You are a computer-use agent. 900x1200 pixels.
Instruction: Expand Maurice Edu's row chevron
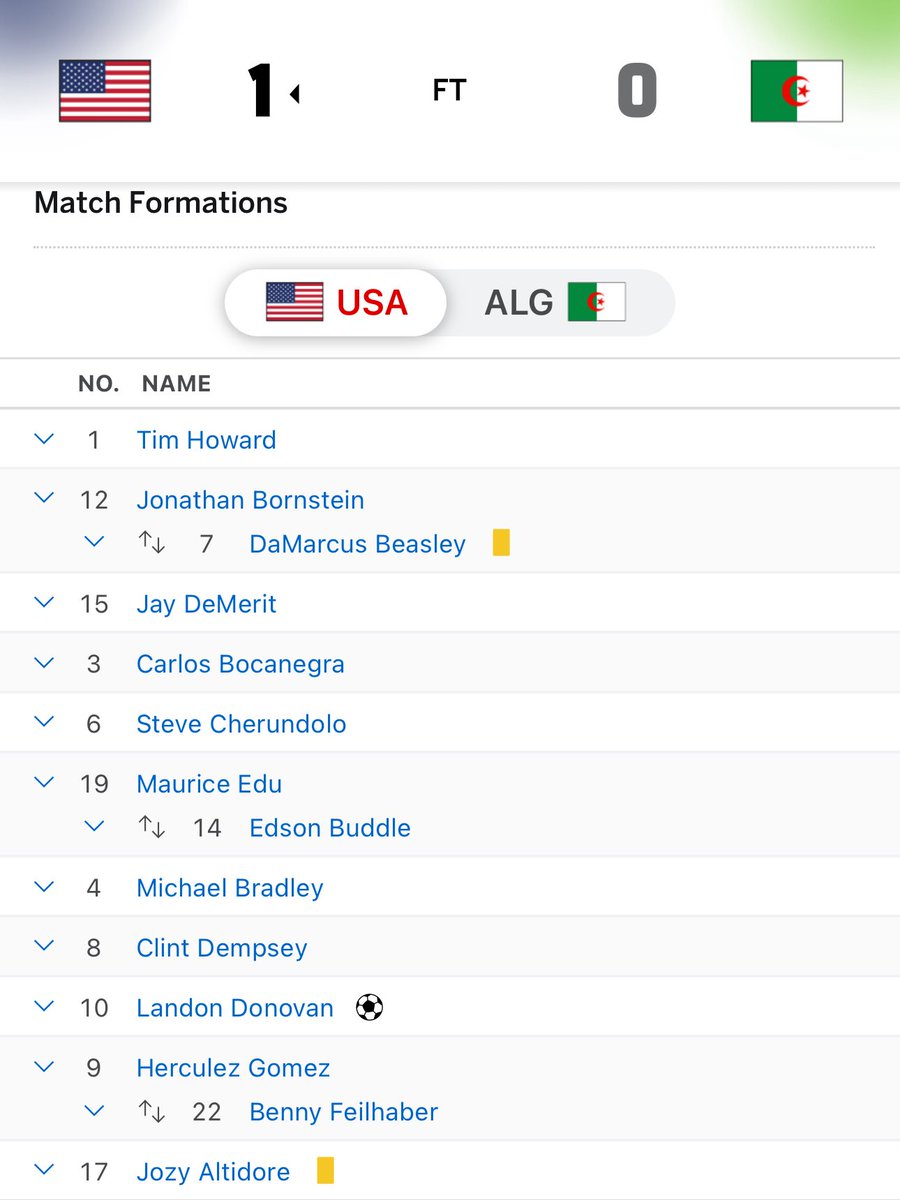click(43, 783)
